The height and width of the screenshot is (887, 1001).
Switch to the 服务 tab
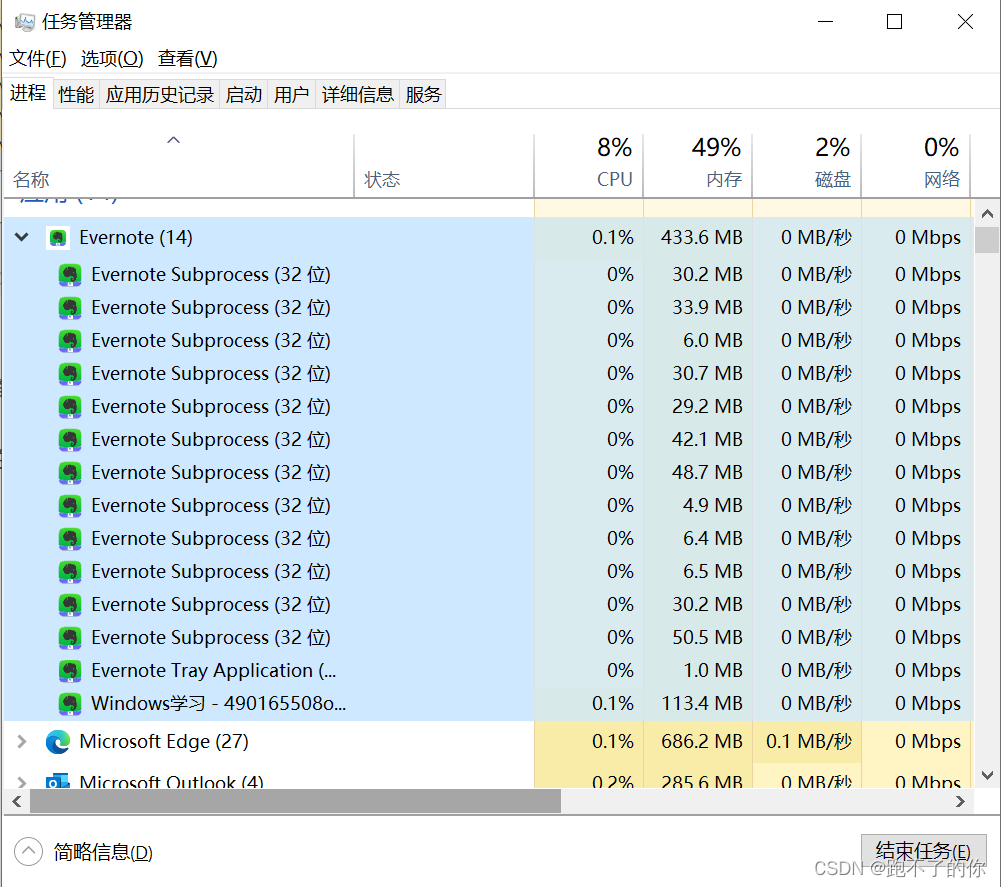(x=423, y=95)
